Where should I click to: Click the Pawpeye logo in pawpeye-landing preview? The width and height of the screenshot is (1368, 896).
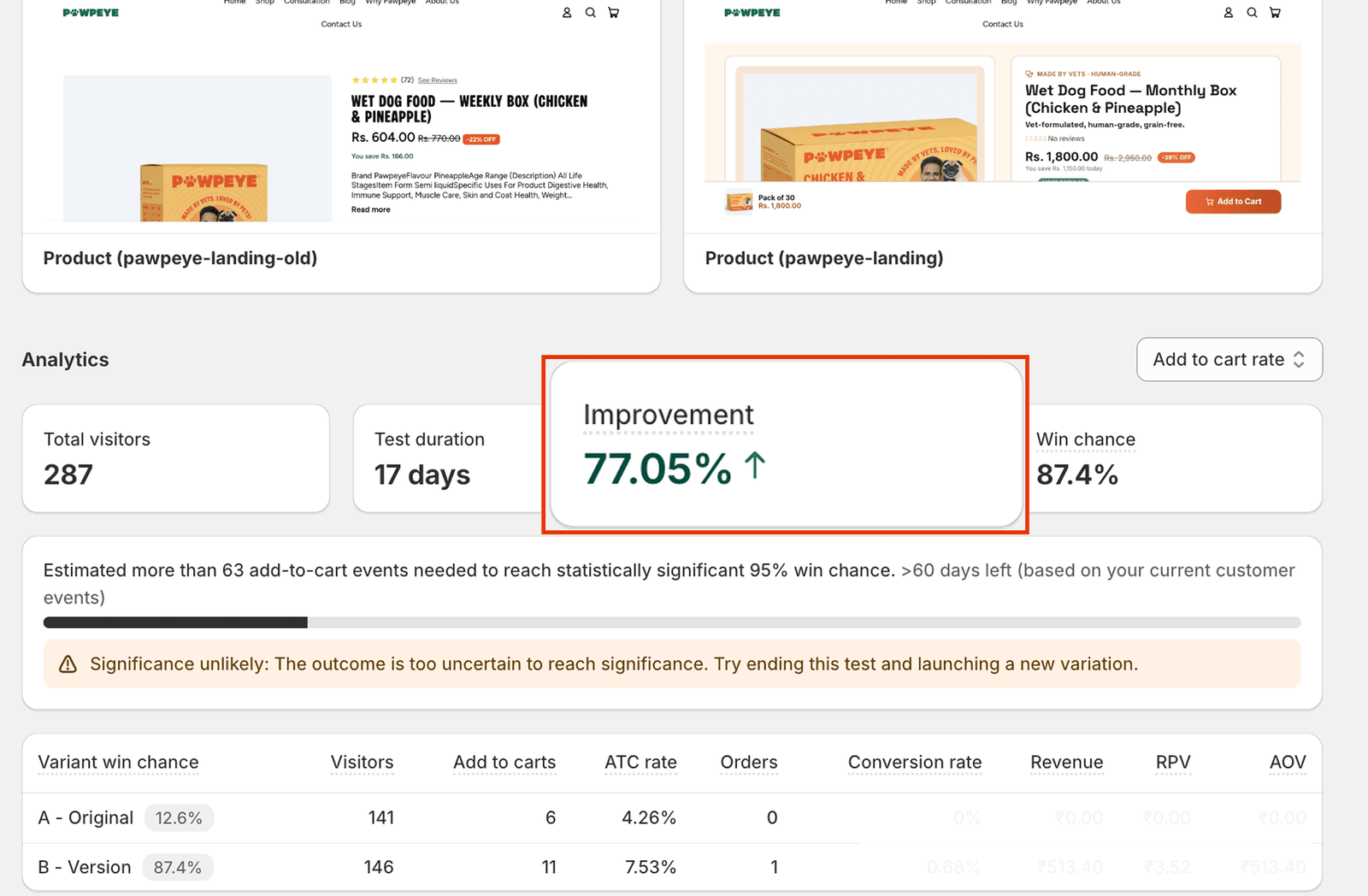[x=752, y=13]
